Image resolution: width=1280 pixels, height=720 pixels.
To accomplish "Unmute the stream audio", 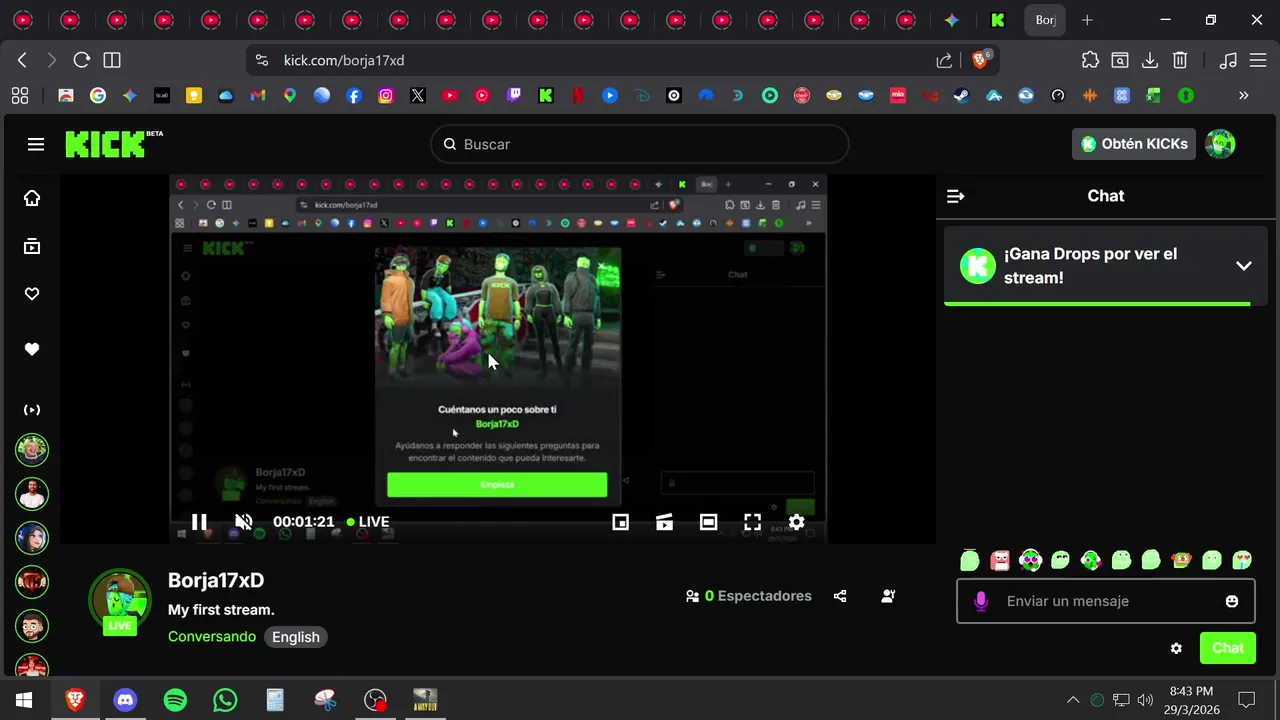I will (243, 522).
